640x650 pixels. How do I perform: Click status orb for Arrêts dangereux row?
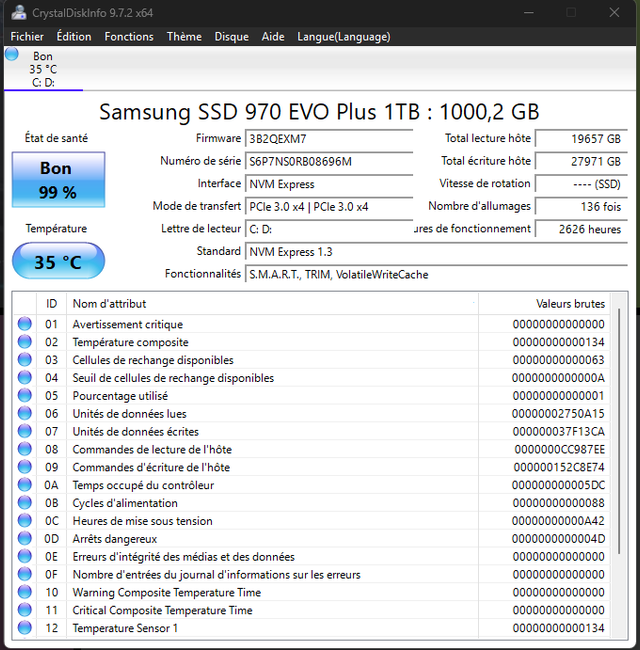click(25, 539)
